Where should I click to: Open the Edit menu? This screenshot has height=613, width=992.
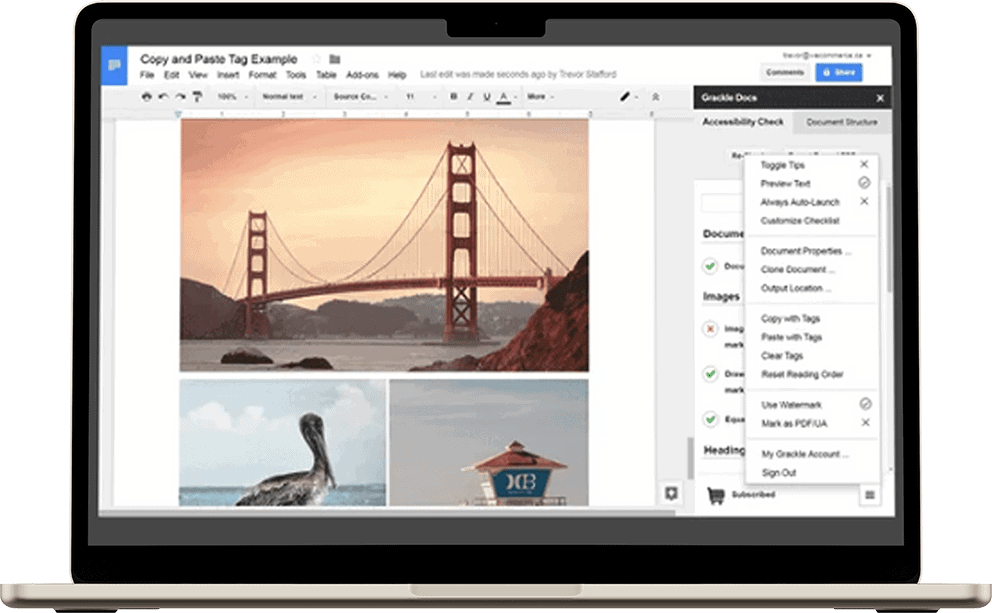coord(171,75)
